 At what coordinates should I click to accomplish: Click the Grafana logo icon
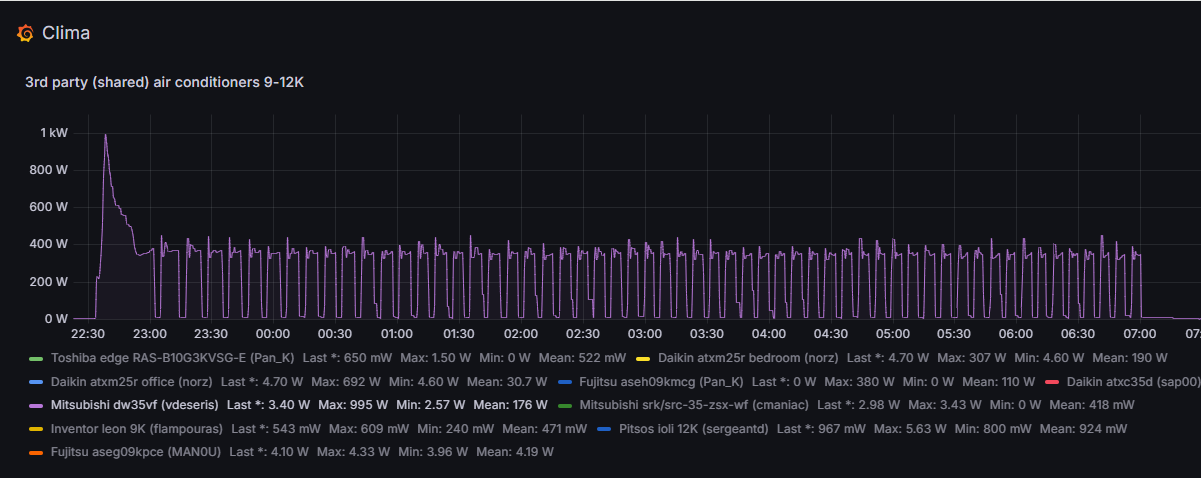pos(26,33)
